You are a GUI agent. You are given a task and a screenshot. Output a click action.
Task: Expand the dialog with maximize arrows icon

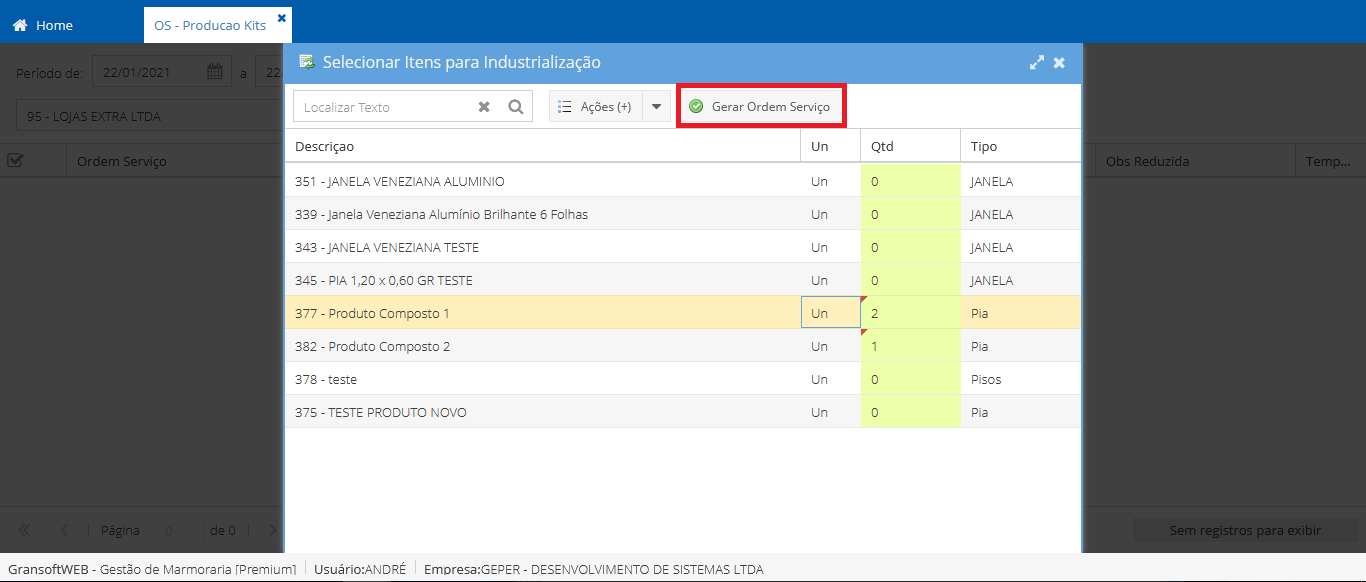1037,62
